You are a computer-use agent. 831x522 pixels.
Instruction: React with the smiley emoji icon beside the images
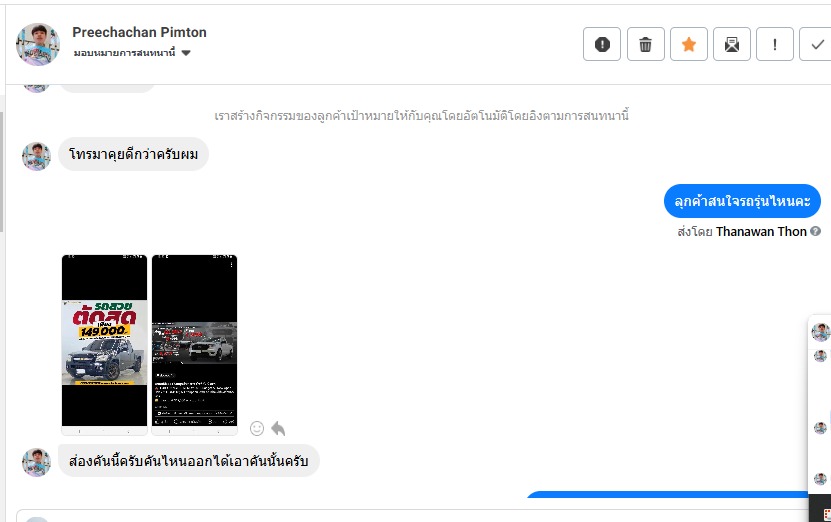pos(257,428)
